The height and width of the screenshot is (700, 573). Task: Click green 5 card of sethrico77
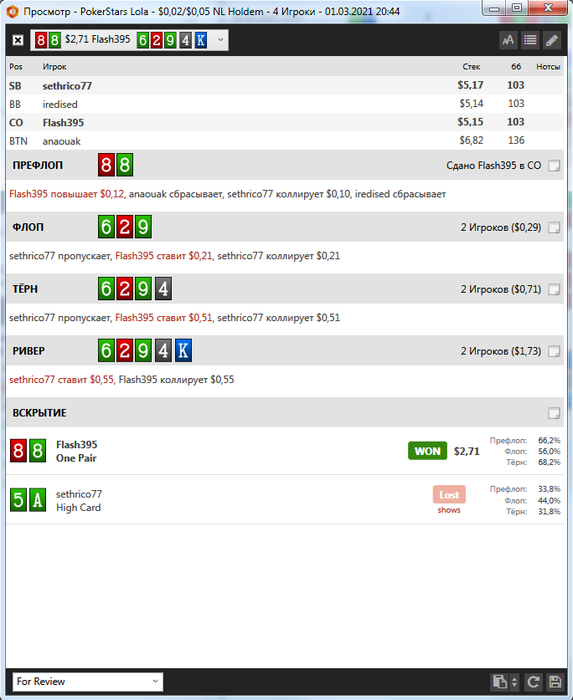(x=18, y=500)
